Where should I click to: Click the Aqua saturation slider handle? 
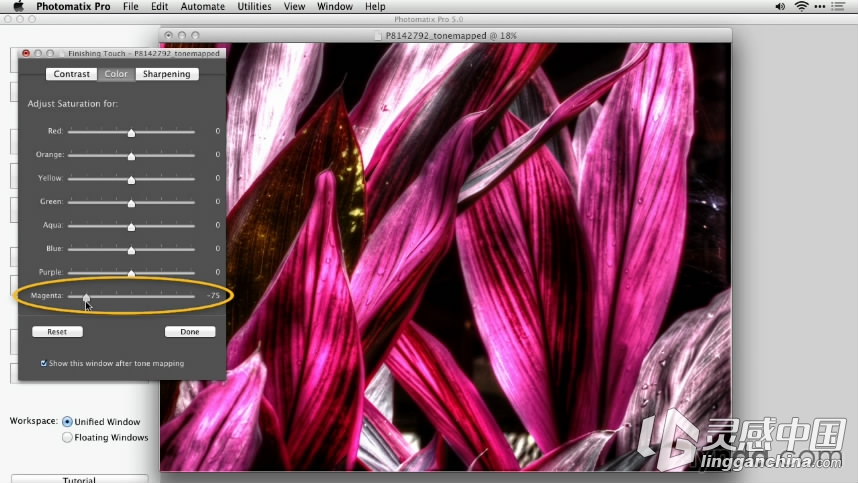point(131,227)
